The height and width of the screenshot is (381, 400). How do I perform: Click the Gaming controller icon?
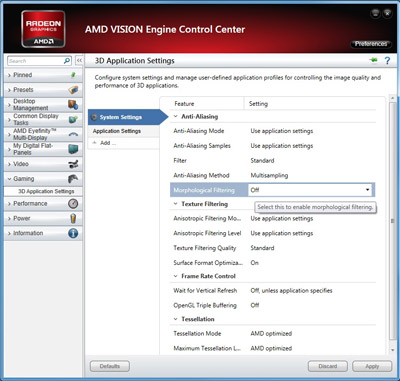click(x=73, y=179)
